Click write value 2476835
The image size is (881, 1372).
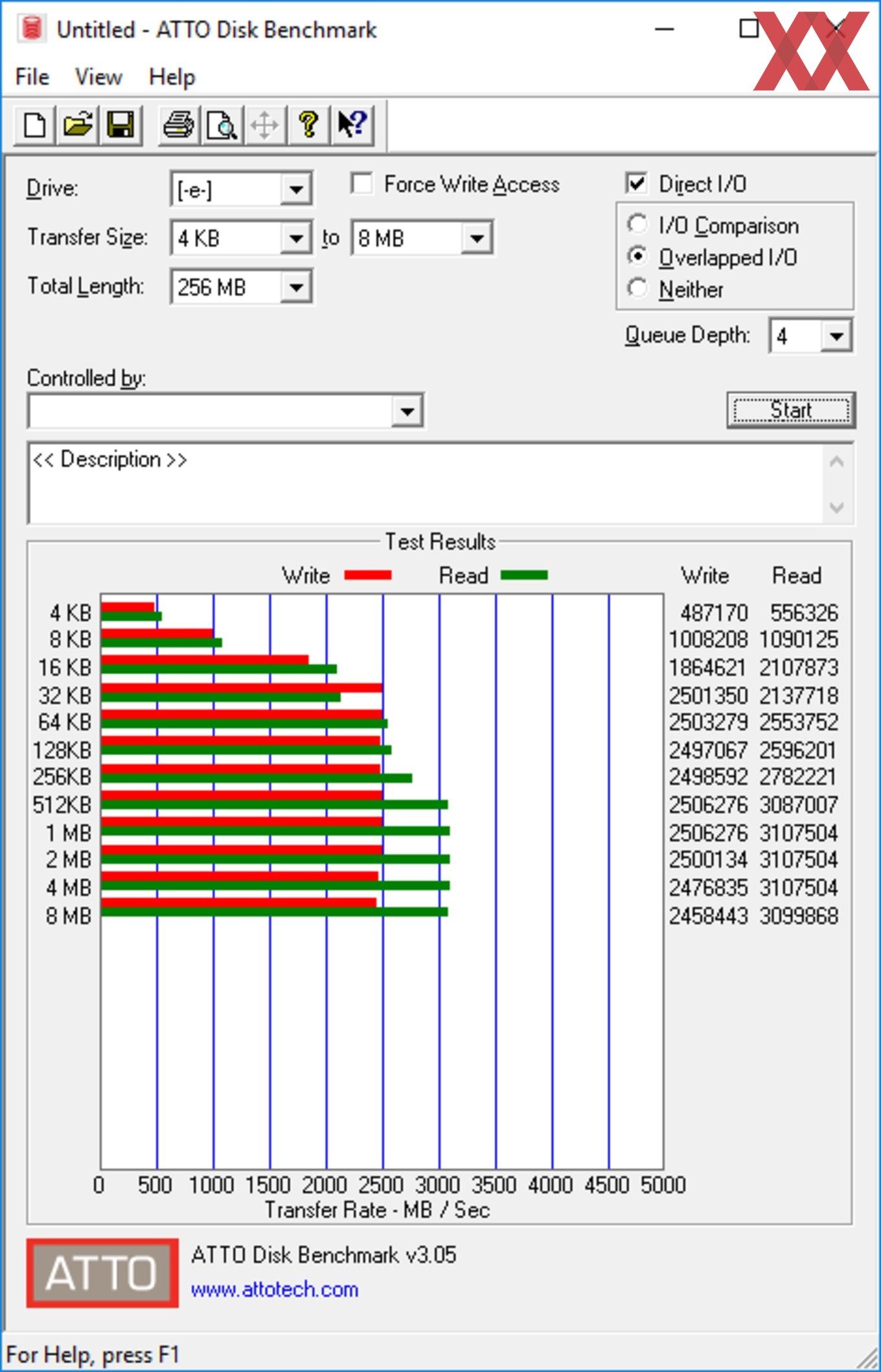pyautogui.click(x=709, y=887)
